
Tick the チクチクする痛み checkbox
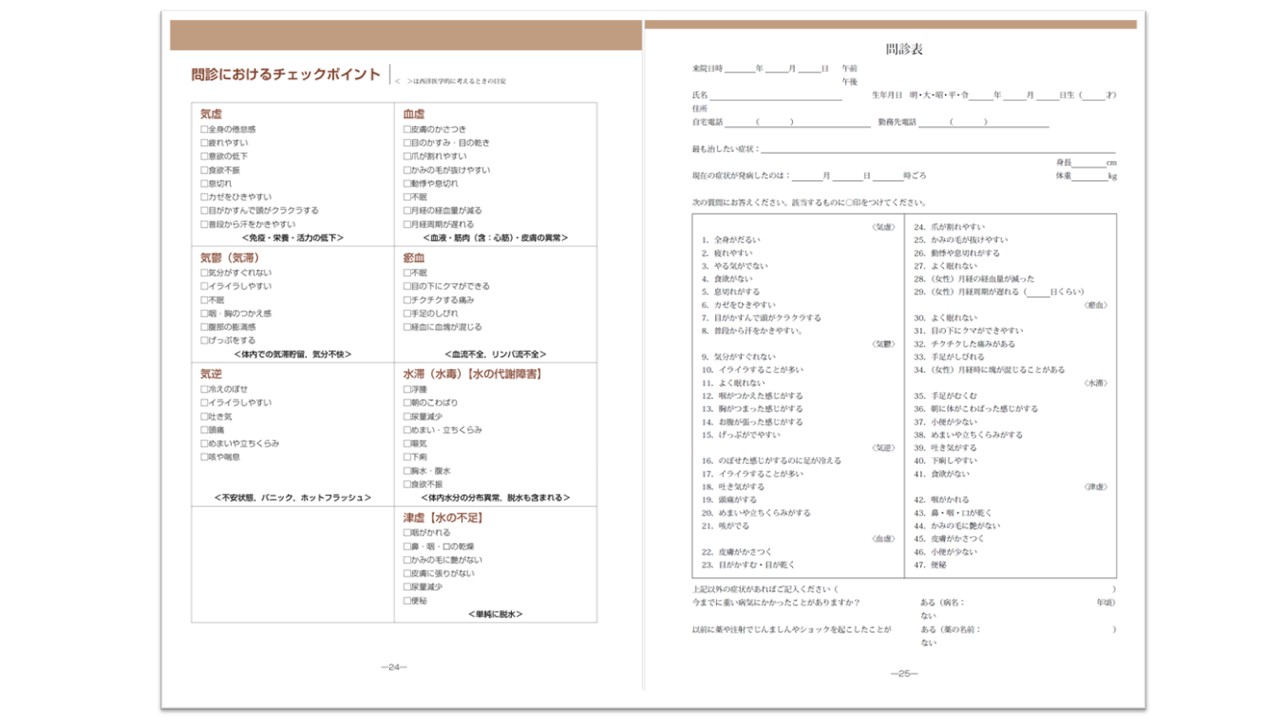406,300
